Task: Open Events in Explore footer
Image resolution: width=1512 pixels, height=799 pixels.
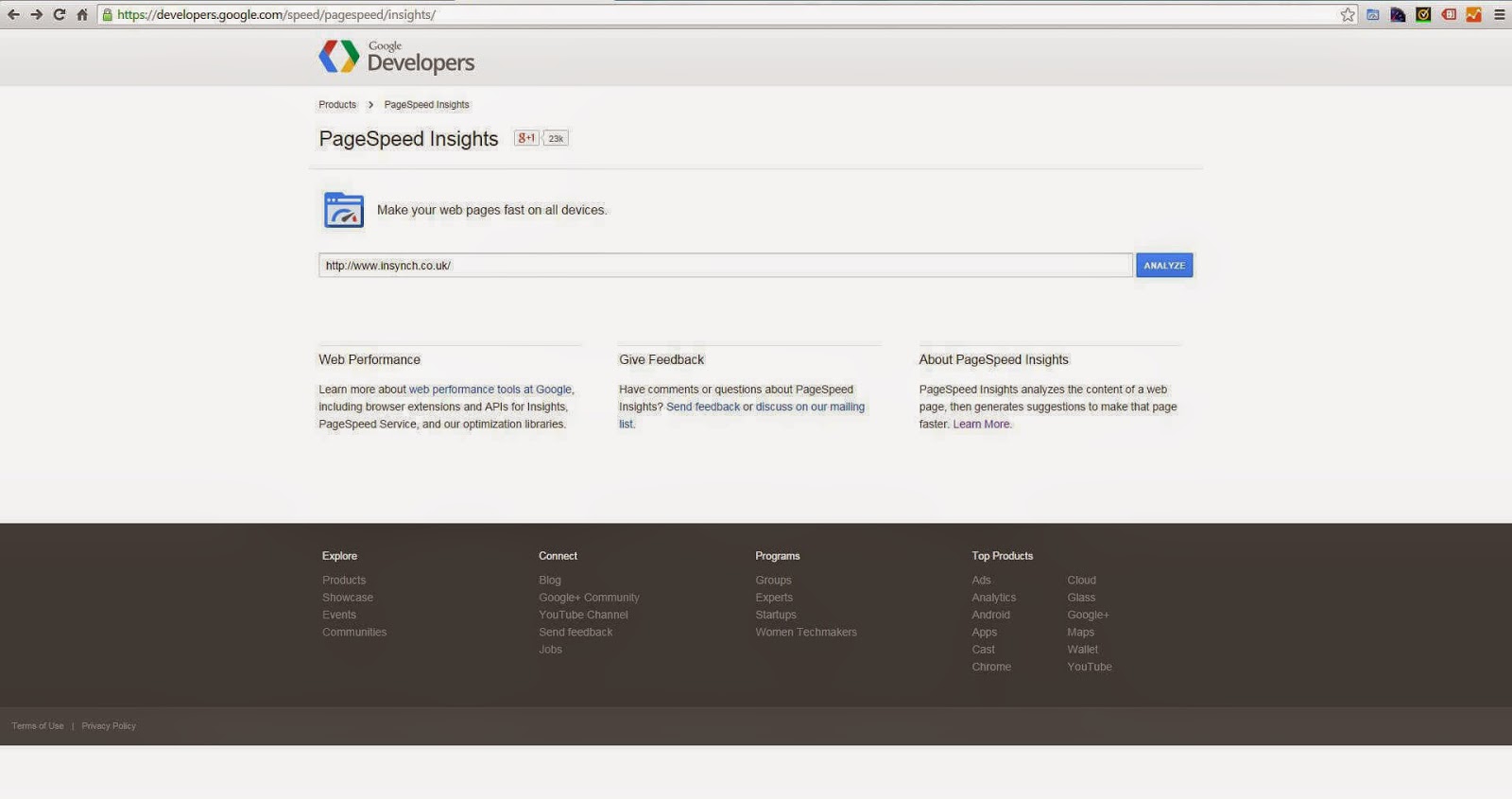Action: 339,615
